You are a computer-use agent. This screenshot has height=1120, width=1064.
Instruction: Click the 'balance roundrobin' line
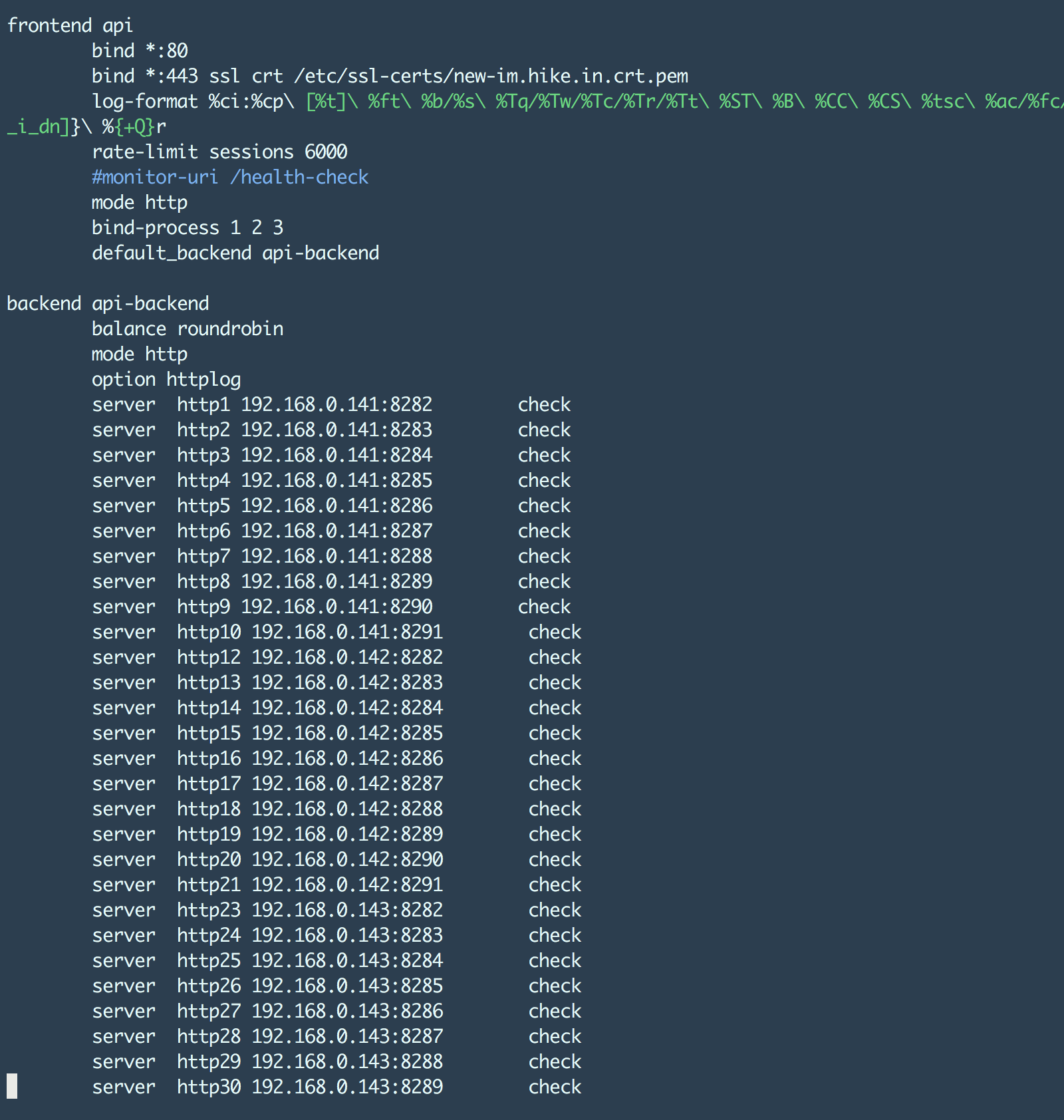pyautogui.click(x=188, y=329)
